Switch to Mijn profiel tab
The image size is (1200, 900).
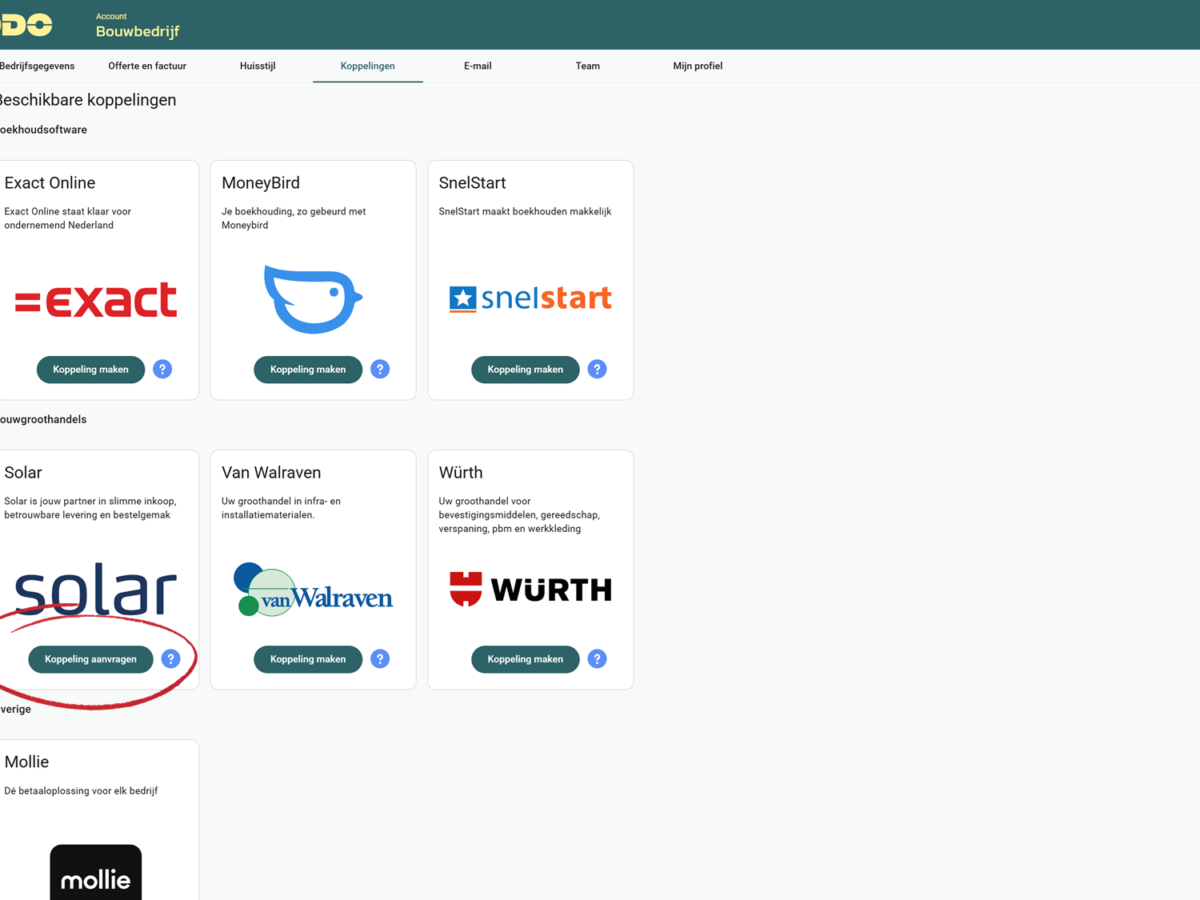tap(698, 66)
